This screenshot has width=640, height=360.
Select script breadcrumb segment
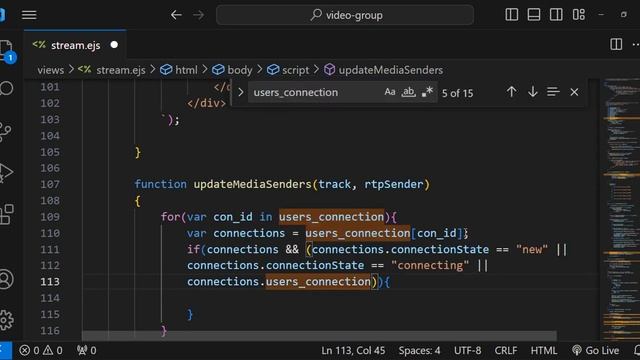click(x=288, y=70)
